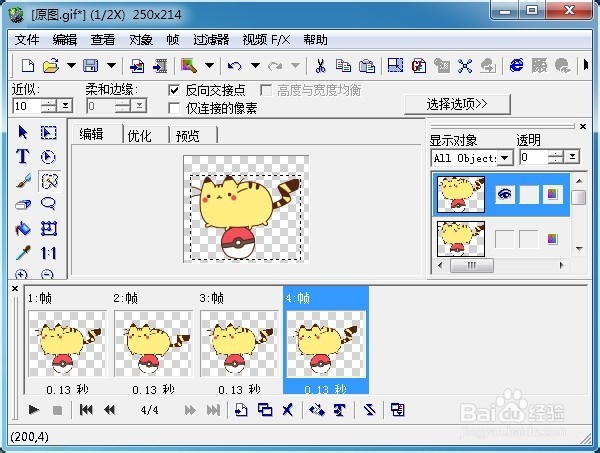Select the transform tool
Viewport: 600px width, 453px height.
(x=49, y=229)
